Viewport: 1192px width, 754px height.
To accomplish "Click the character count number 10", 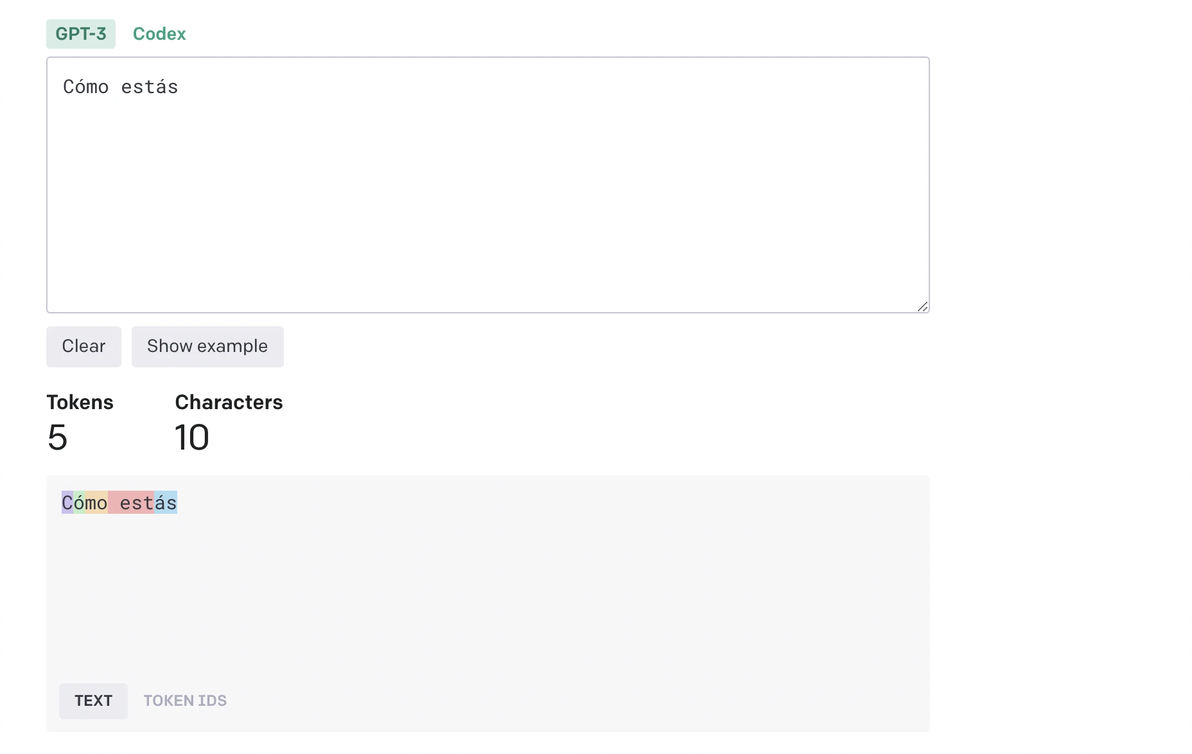I will coord(192,438).
